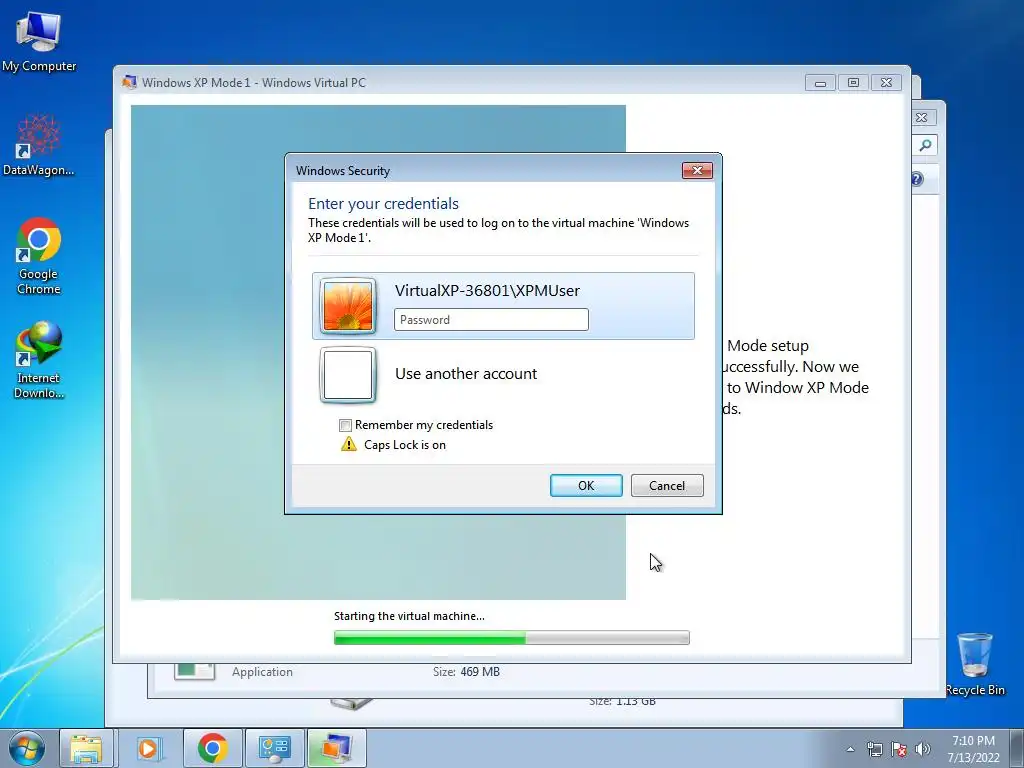Click OK in Windows Security dialog
1024x768 pixels.
[586, 485]
